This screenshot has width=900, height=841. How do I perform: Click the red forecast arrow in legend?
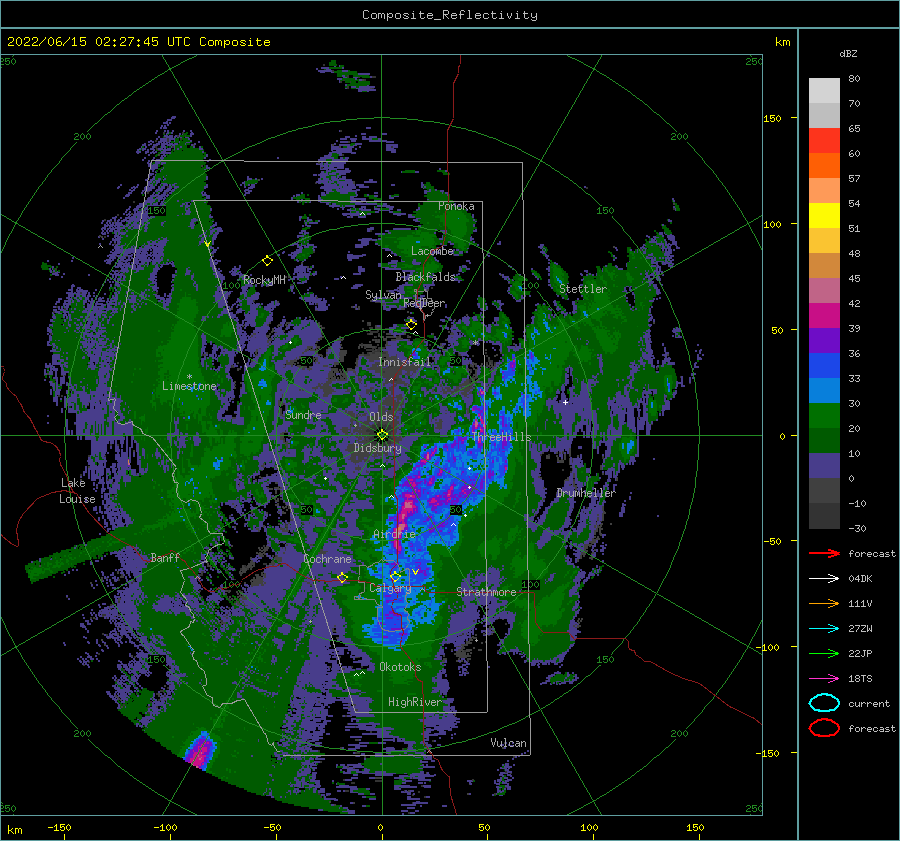(x=824, y=553)
